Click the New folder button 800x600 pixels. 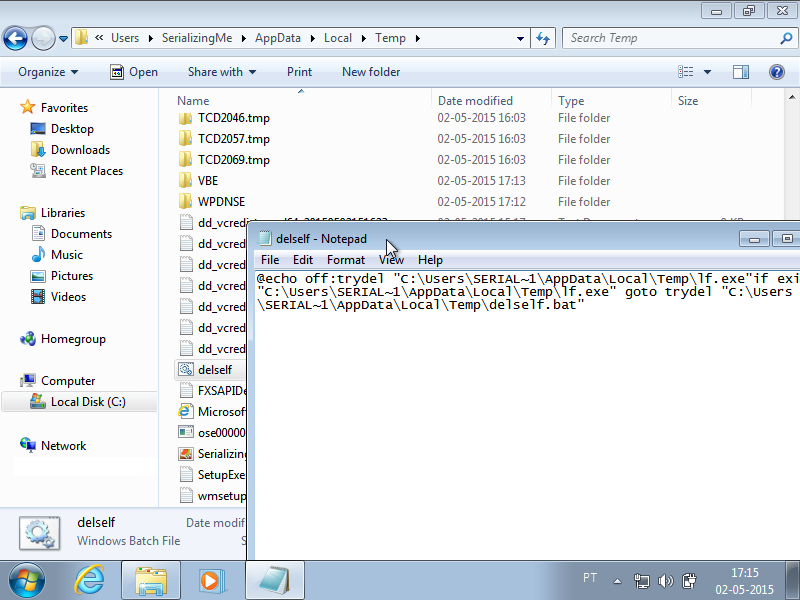click(370, 72)
